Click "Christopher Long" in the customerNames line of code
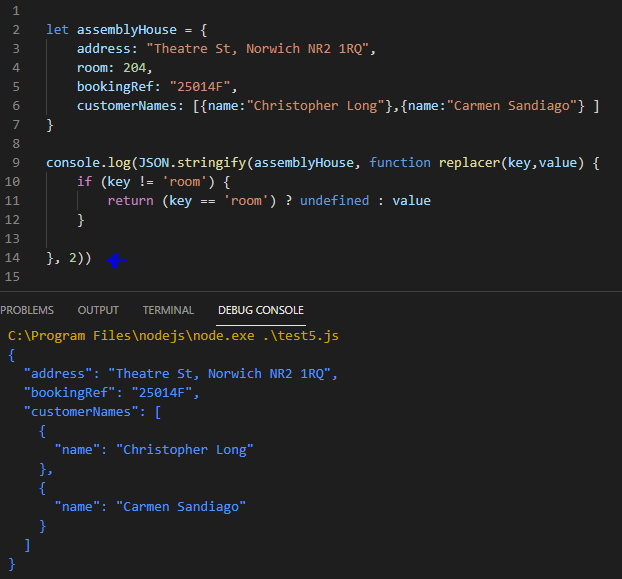Image resolution: width=622 pixels, height=579 pixels. click(x=316, y=106)
